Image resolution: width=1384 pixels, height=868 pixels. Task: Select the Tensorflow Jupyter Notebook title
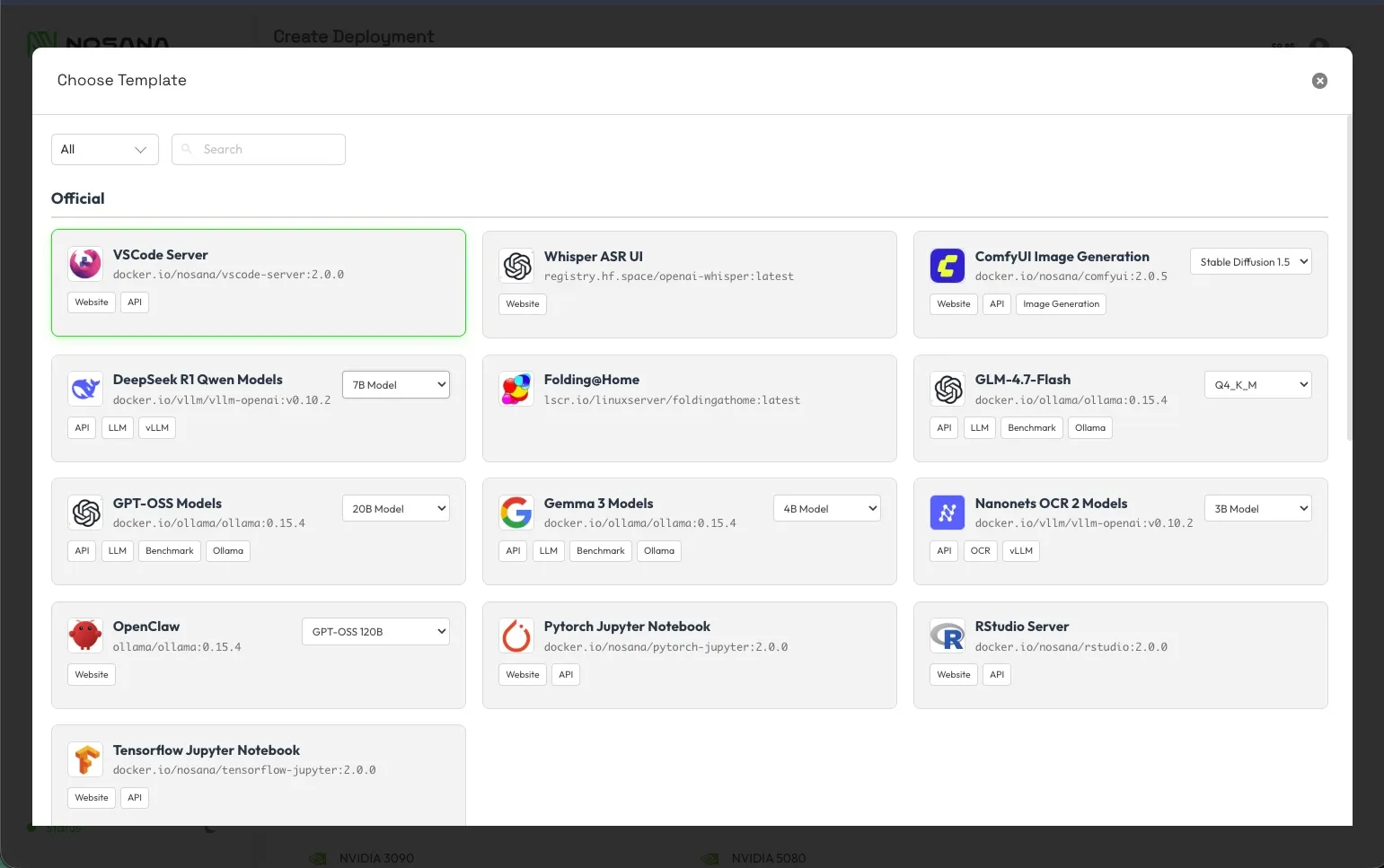[x=207, y=750]
